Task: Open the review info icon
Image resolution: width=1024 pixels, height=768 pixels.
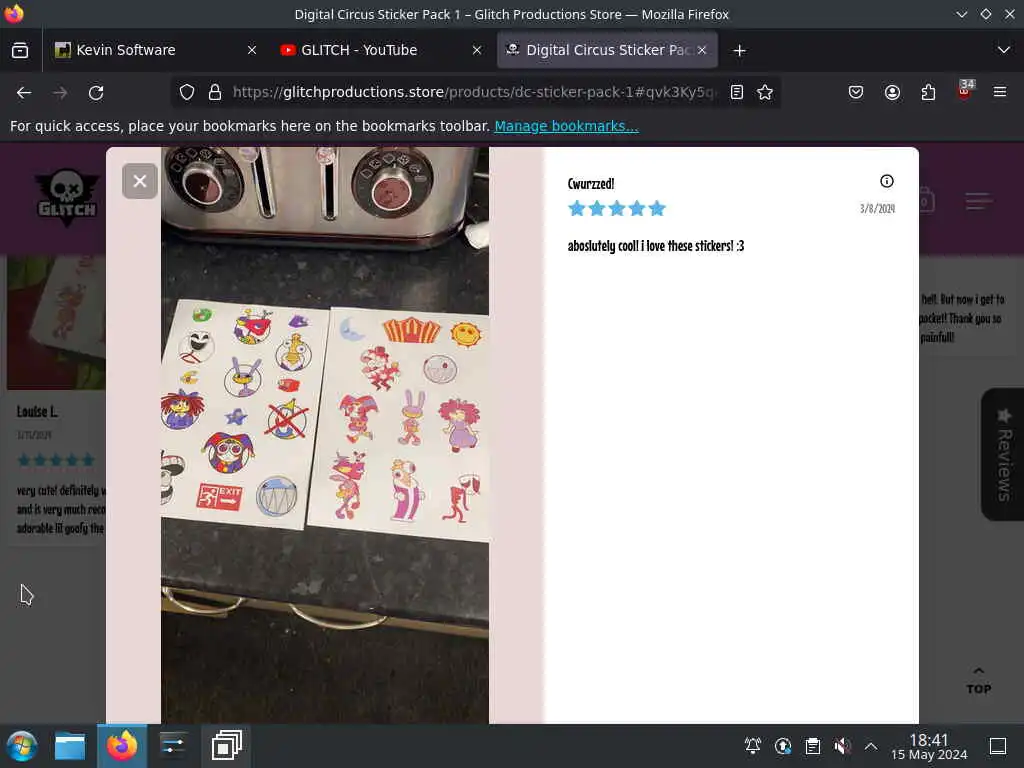Action: coord(886,182)
